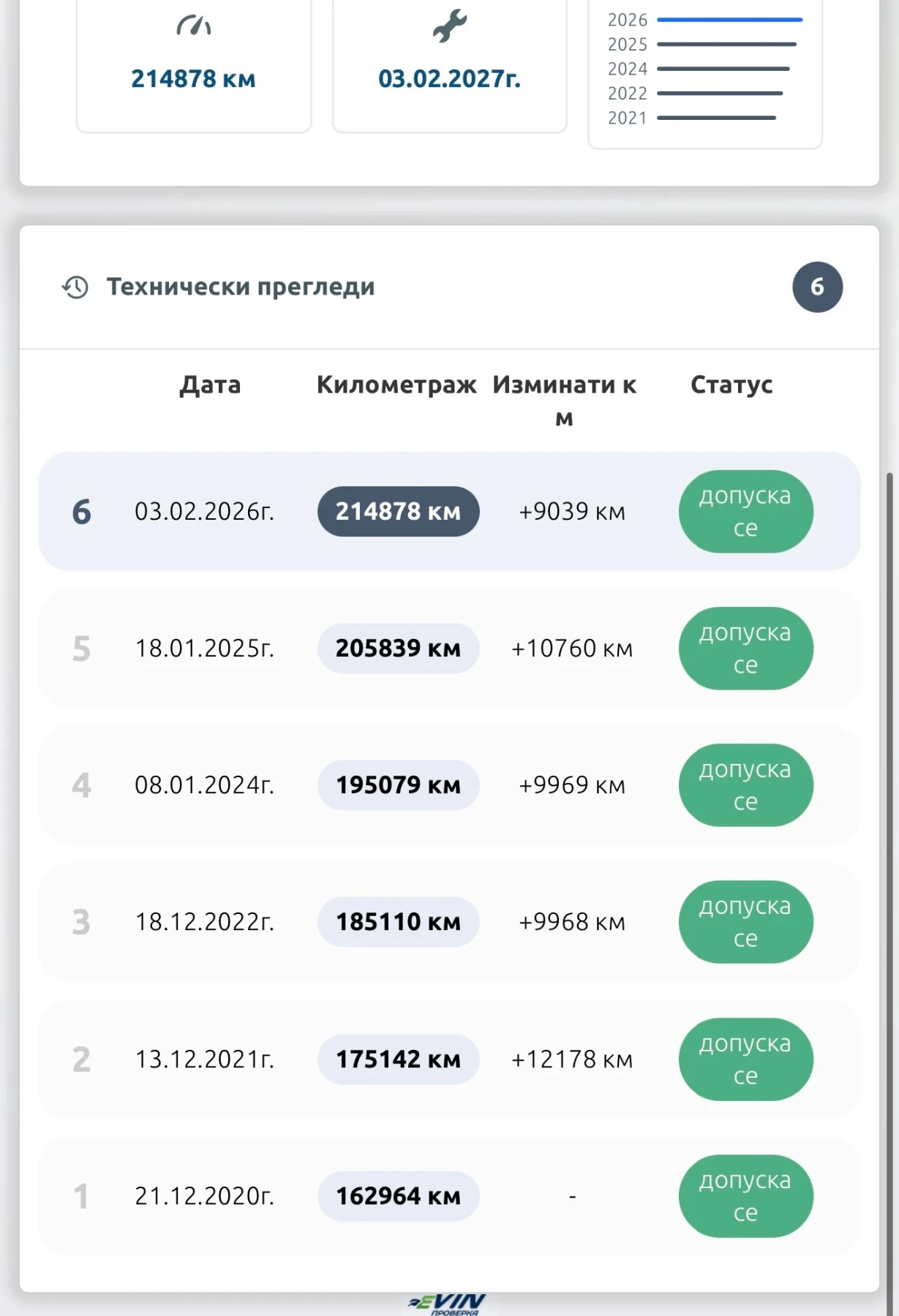Image resolution: width=899 pixels, height=1316 pixels.
Task: Click the green status badge for 21.12.2020г.
Action: [745, 1196]
